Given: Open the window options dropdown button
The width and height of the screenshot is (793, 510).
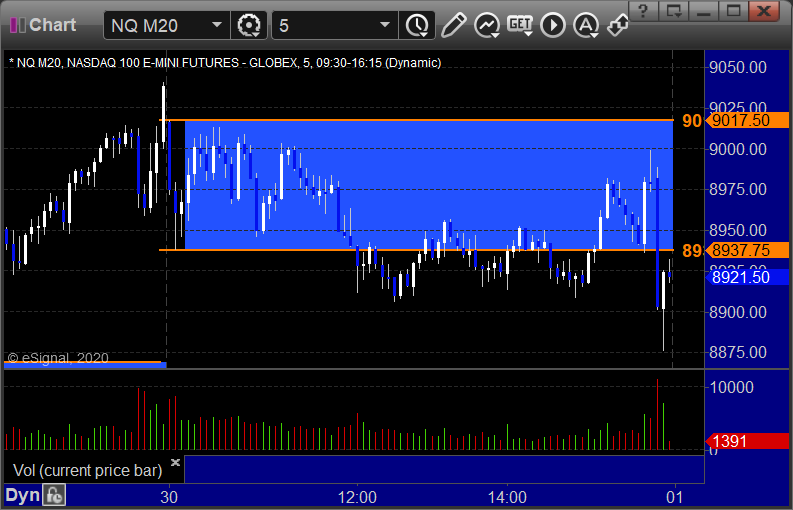Looking at the screenshot, I should [x=674, y=11].
